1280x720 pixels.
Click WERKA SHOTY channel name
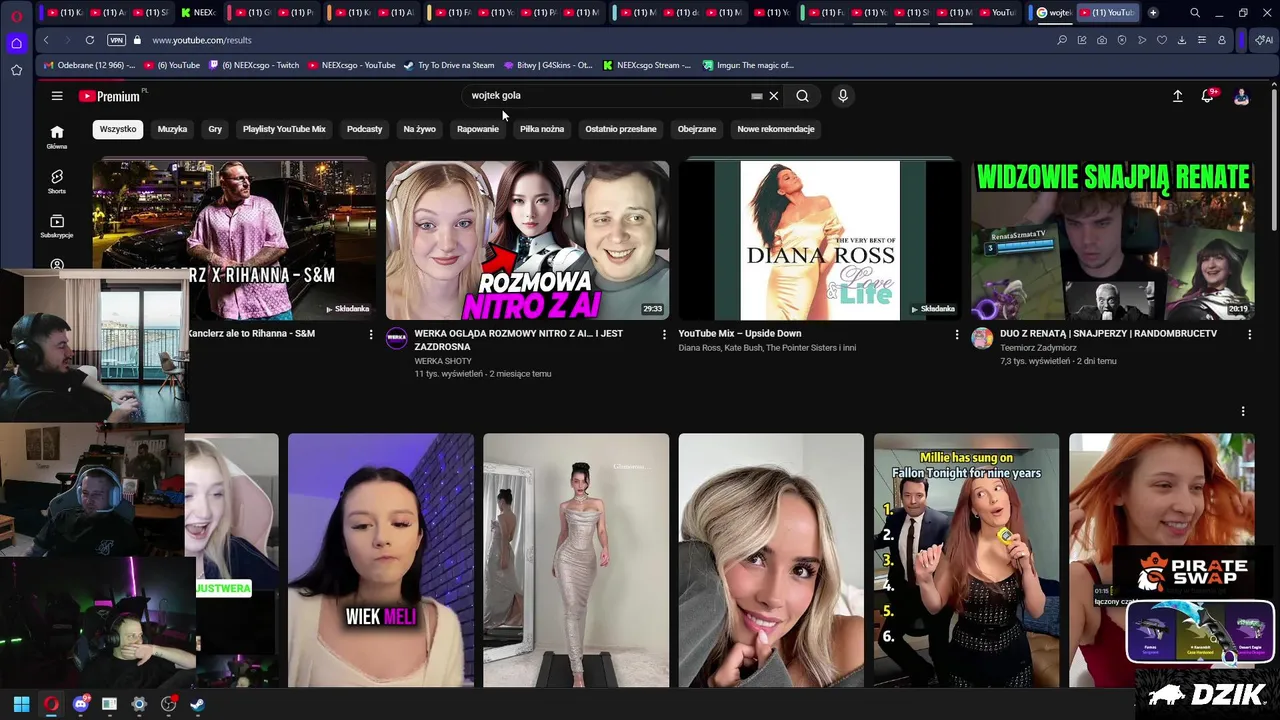(x=443, y=361)
